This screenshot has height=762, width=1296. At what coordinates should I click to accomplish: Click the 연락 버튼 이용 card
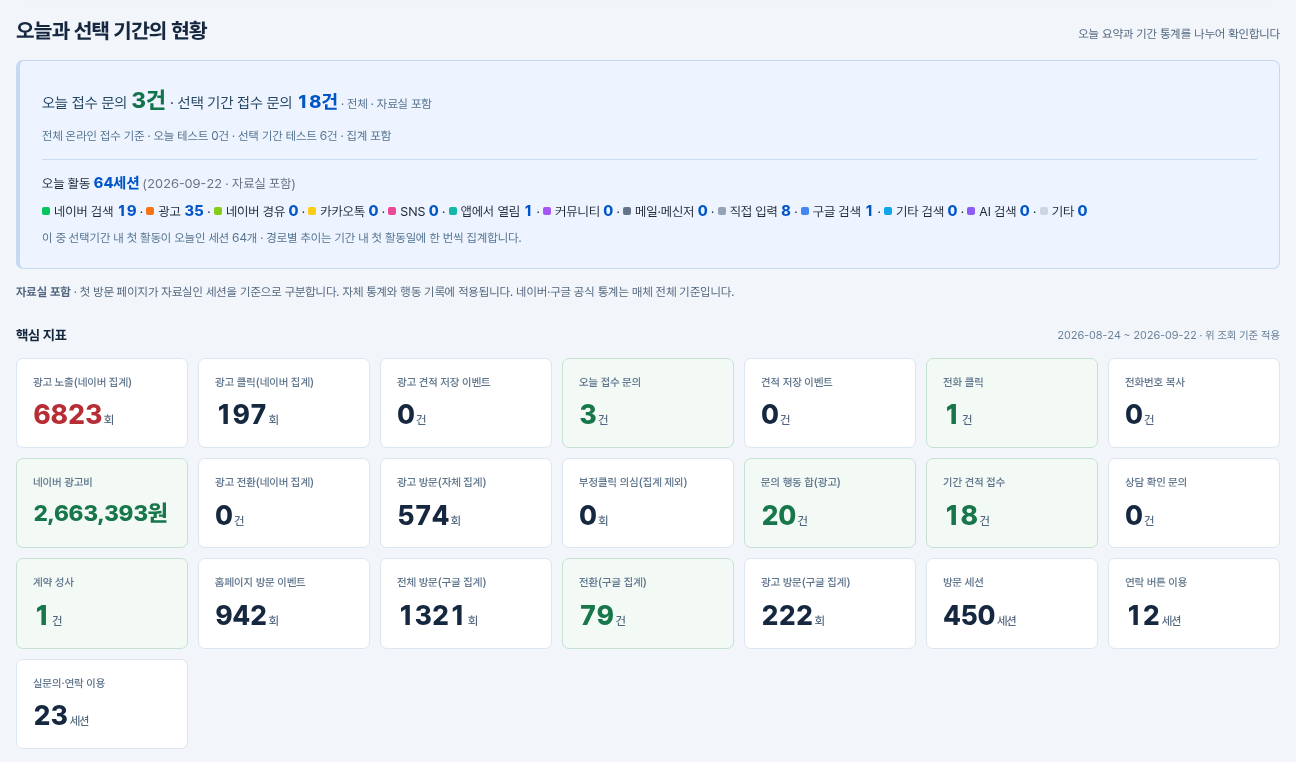1194,603
